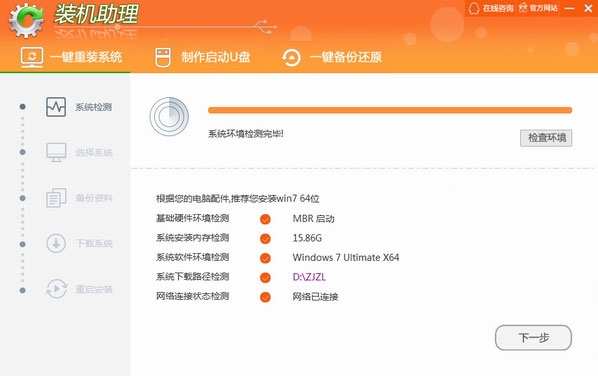This screenshot has height=376, width=598.
Task: Click the 基础硬件环境检测 check mark
Action: (265, 219)
